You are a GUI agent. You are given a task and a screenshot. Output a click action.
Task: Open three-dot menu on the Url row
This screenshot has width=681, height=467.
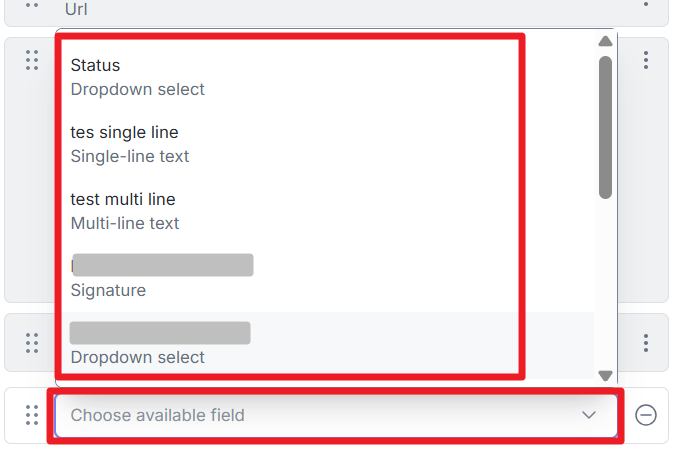coord(646,4)
